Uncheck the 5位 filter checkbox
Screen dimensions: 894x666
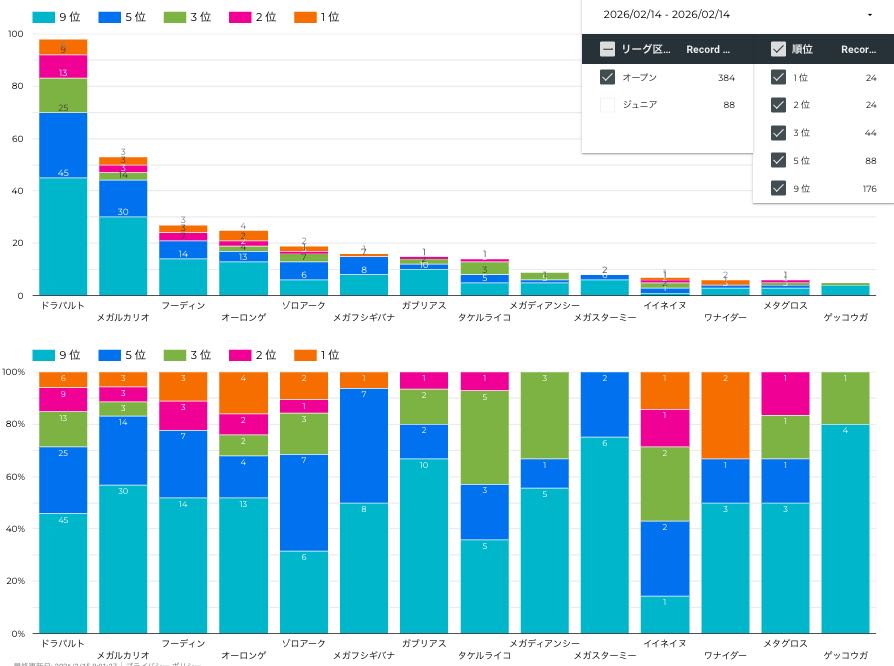(x=778, y=161)
